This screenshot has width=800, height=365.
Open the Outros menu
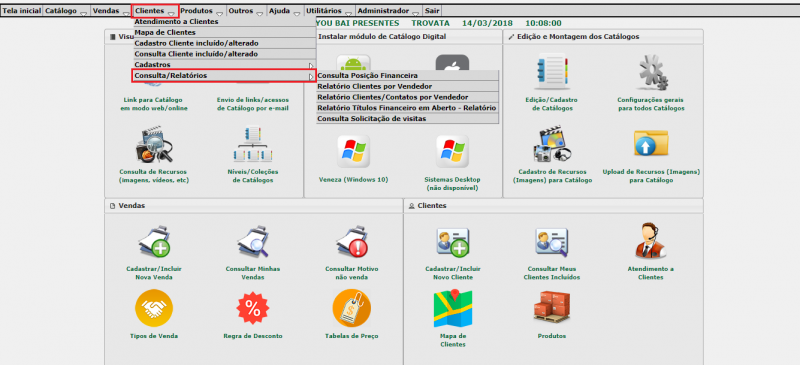(247, 11)
